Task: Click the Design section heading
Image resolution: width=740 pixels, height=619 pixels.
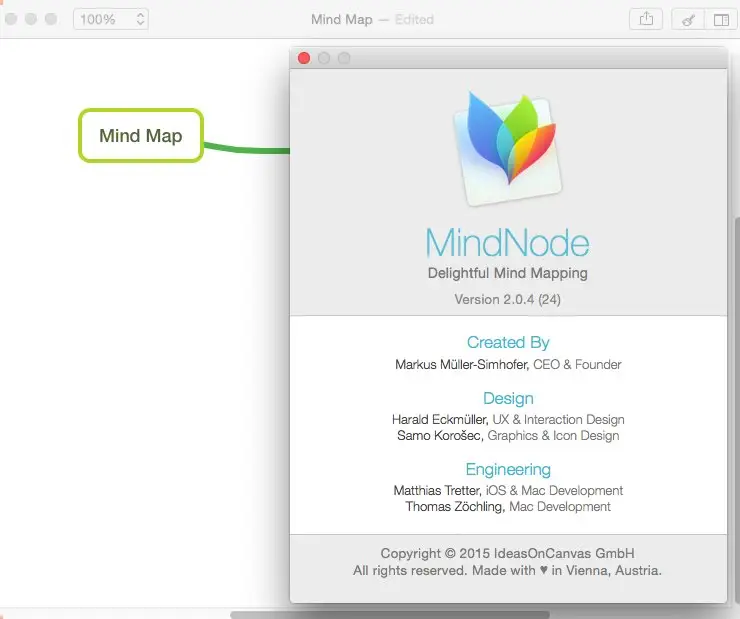Action: pos(508,399)
